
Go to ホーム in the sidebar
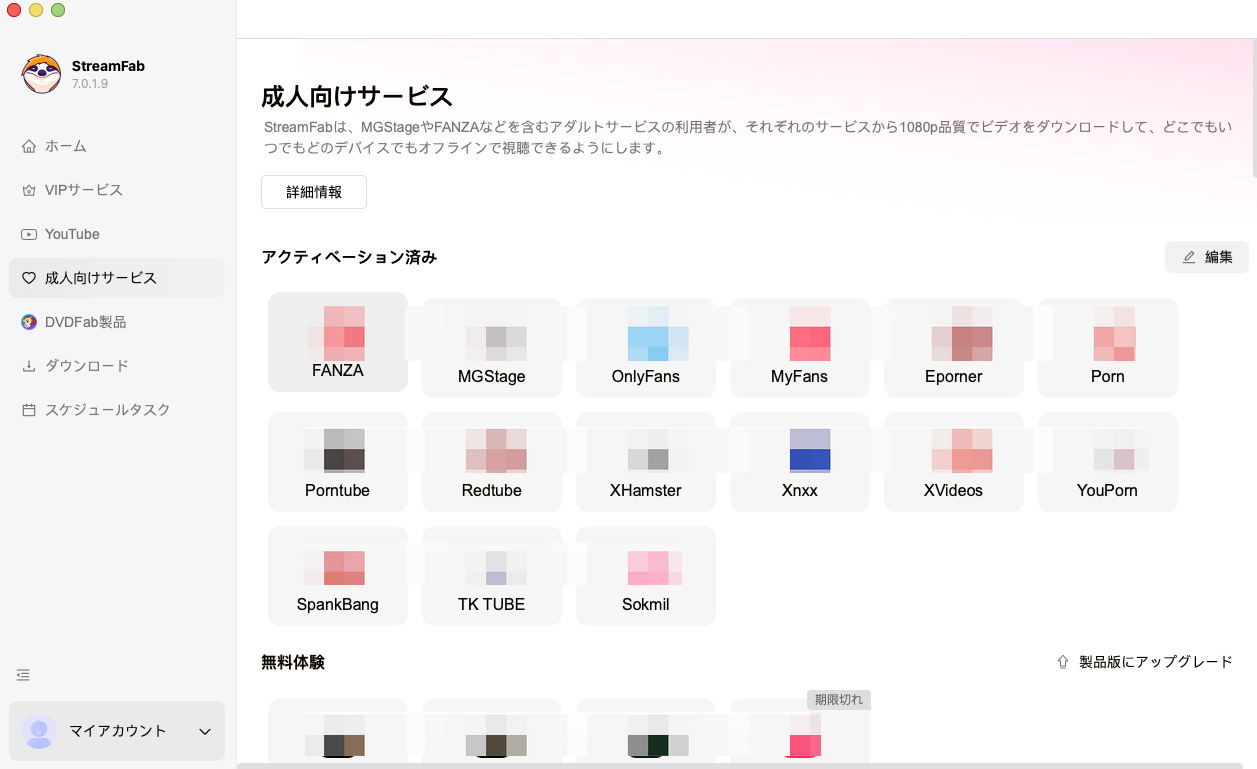pos(117,146)
